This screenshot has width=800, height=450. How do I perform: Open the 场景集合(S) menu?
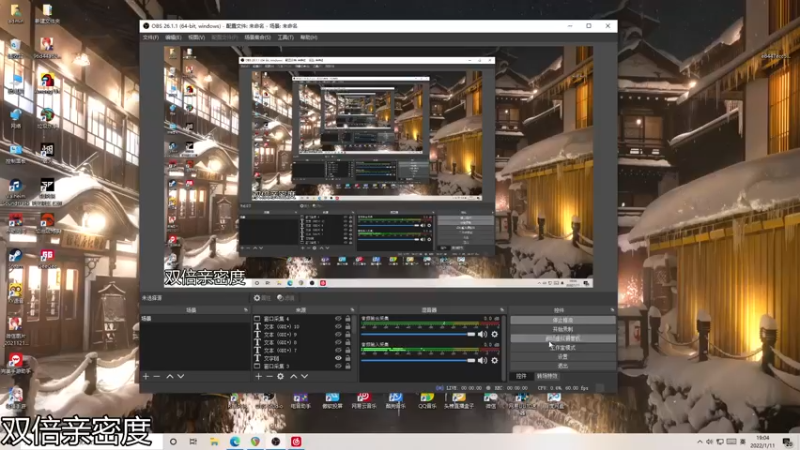pos(258,37)
